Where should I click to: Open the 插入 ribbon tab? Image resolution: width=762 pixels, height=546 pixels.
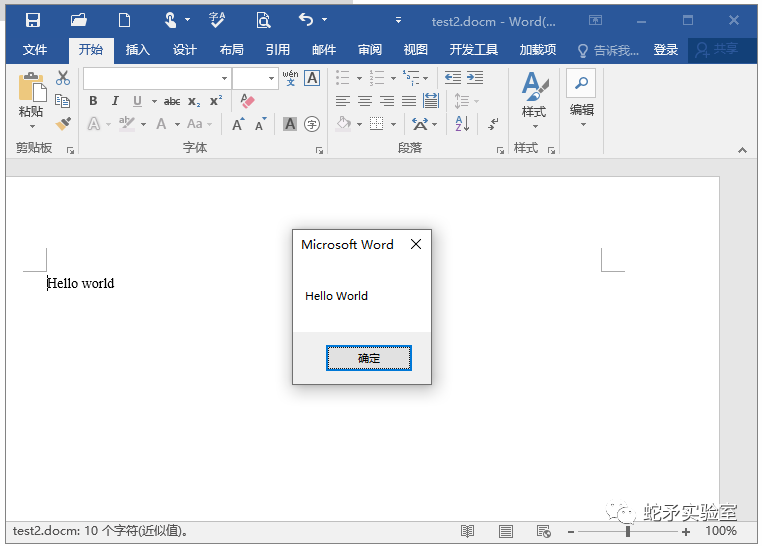(137, 50)
